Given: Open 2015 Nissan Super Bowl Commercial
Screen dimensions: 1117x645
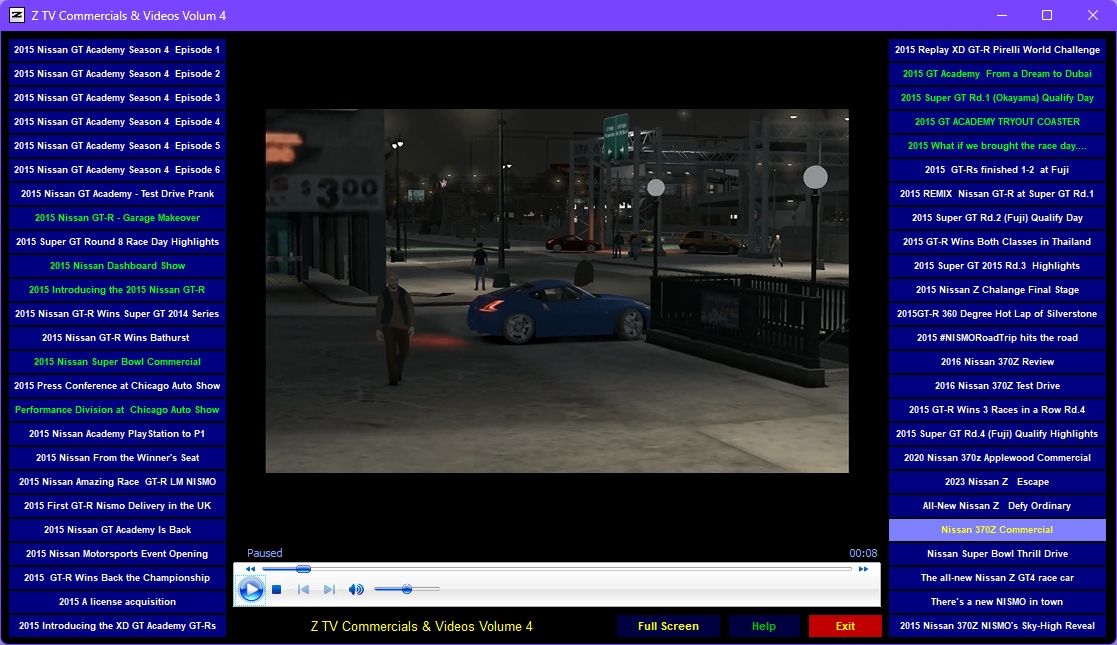Looking at the screenshot, I should pyautogui.click(x=118, y=362).
